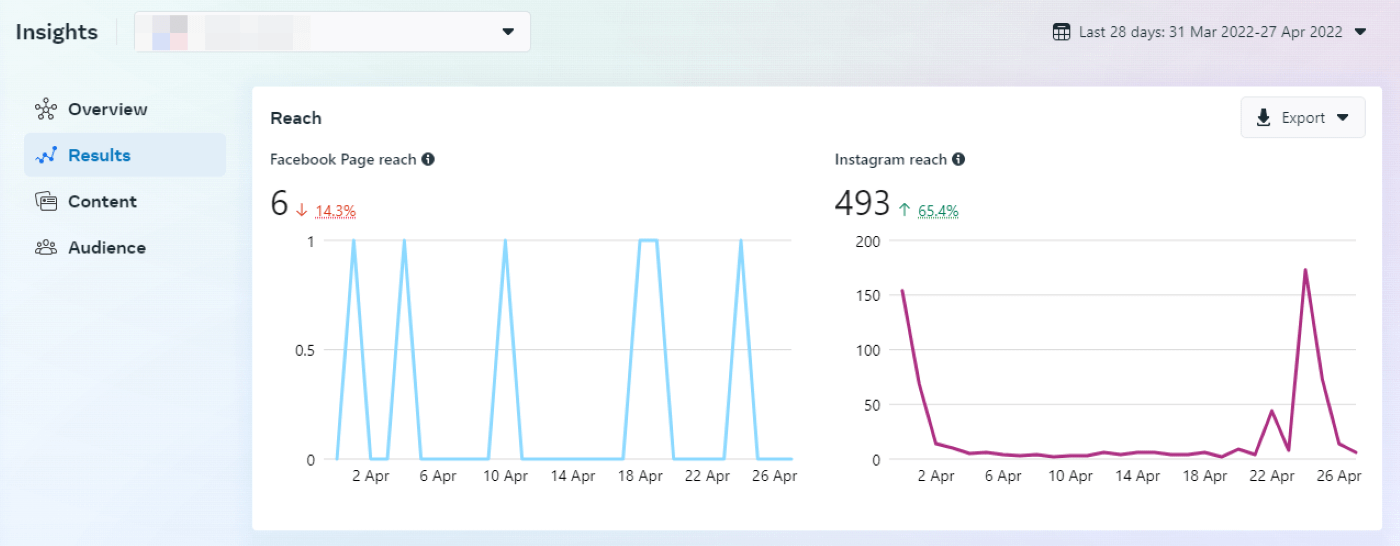Click the caret arrow after 27 Apr 2022

tap(1359, 32)
